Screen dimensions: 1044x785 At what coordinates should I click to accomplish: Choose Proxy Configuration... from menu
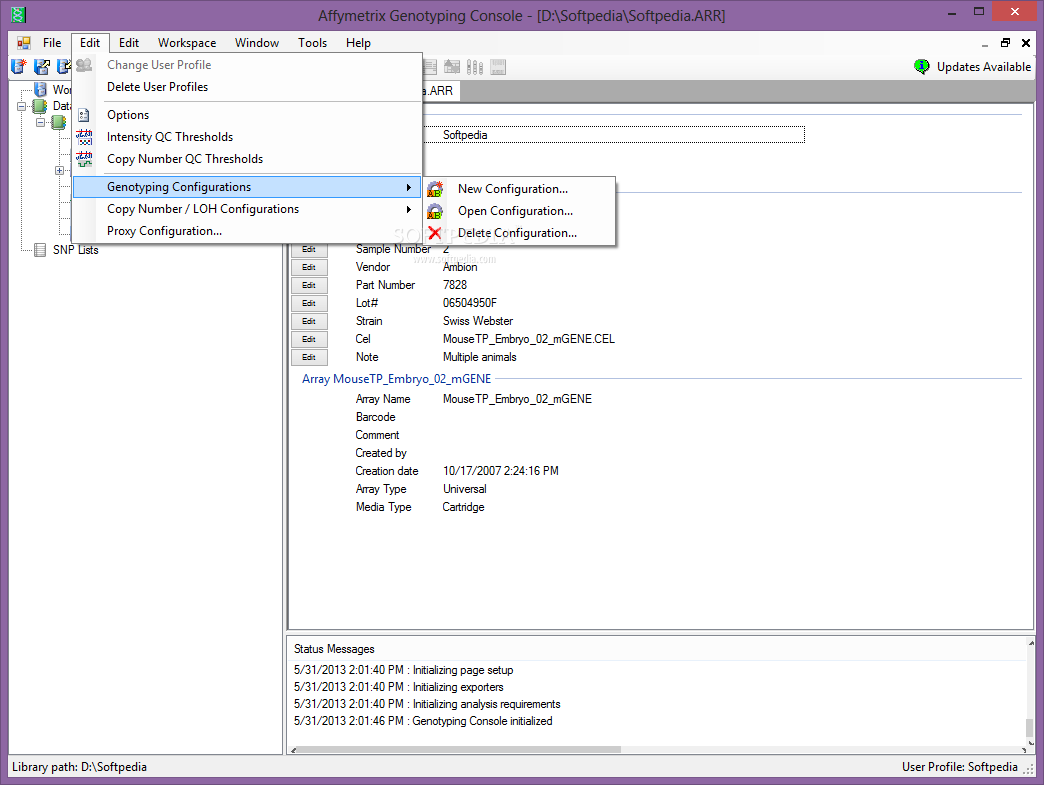246,231
